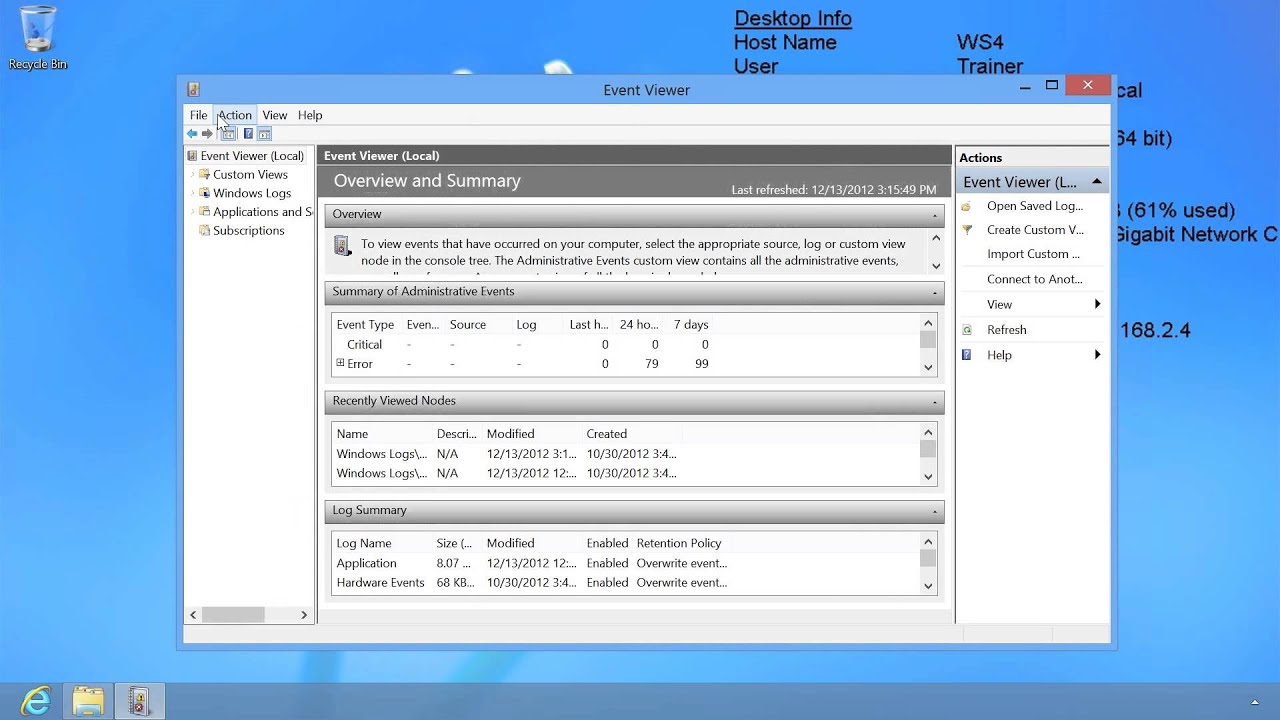Click the Overview section info icon

[342, 245]
